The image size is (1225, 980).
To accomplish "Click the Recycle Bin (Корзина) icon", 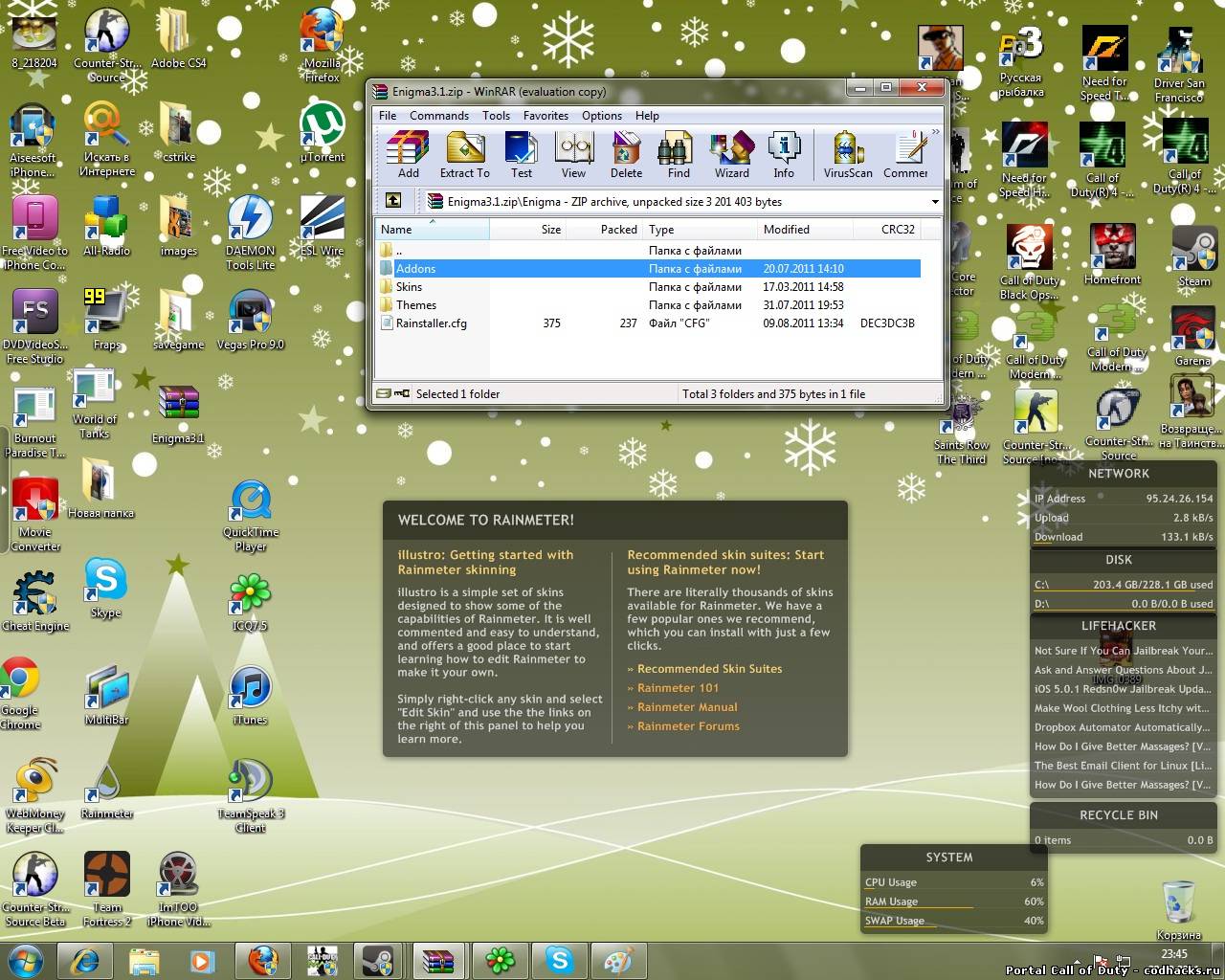I will pos(1178,911).
